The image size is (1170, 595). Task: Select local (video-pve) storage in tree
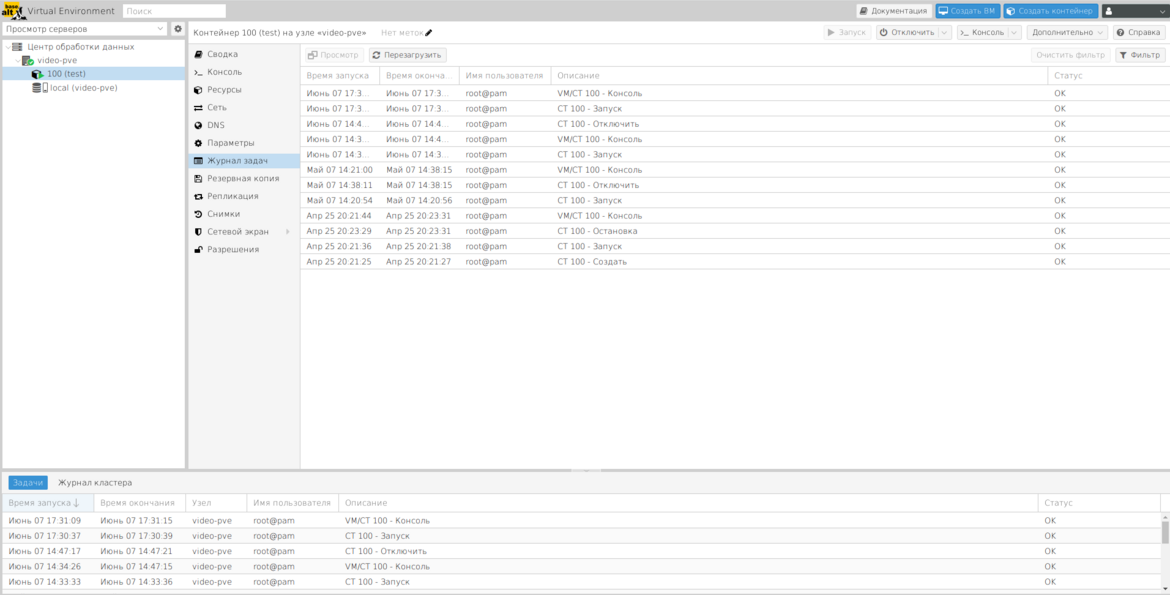83,88
